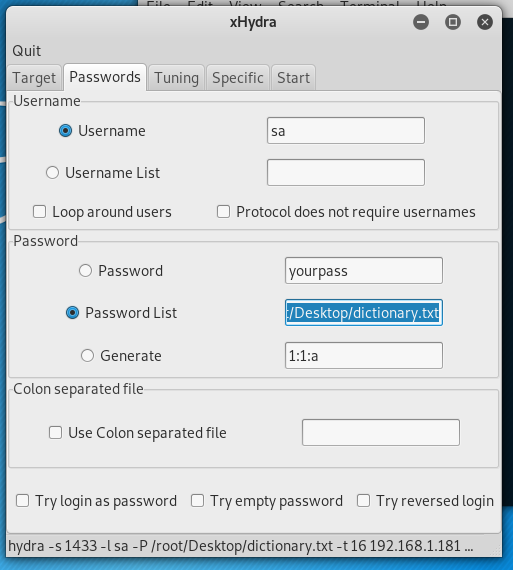Select the single Password radio option
513x570 pixels.
[x=85, y=271]
